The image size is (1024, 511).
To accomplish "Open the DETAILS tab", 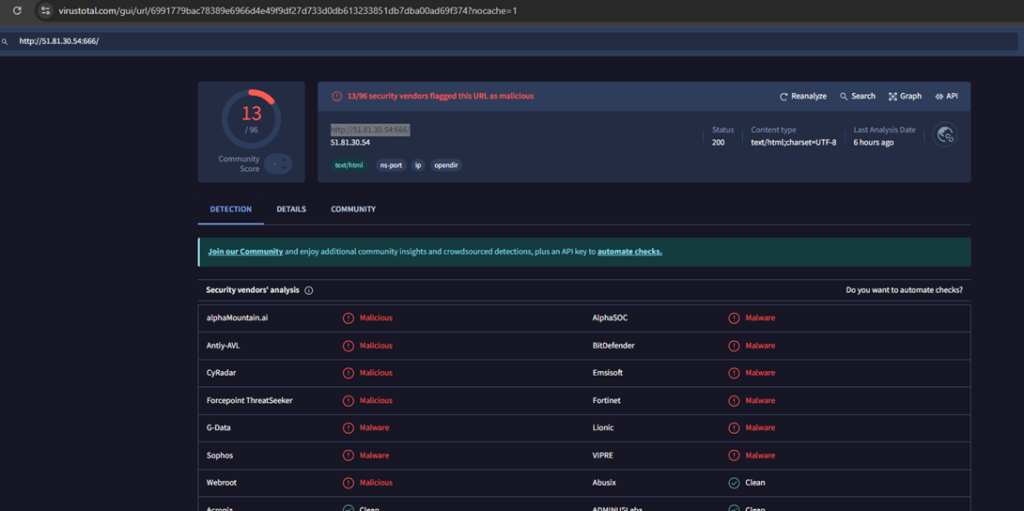I will coord(291,209).
